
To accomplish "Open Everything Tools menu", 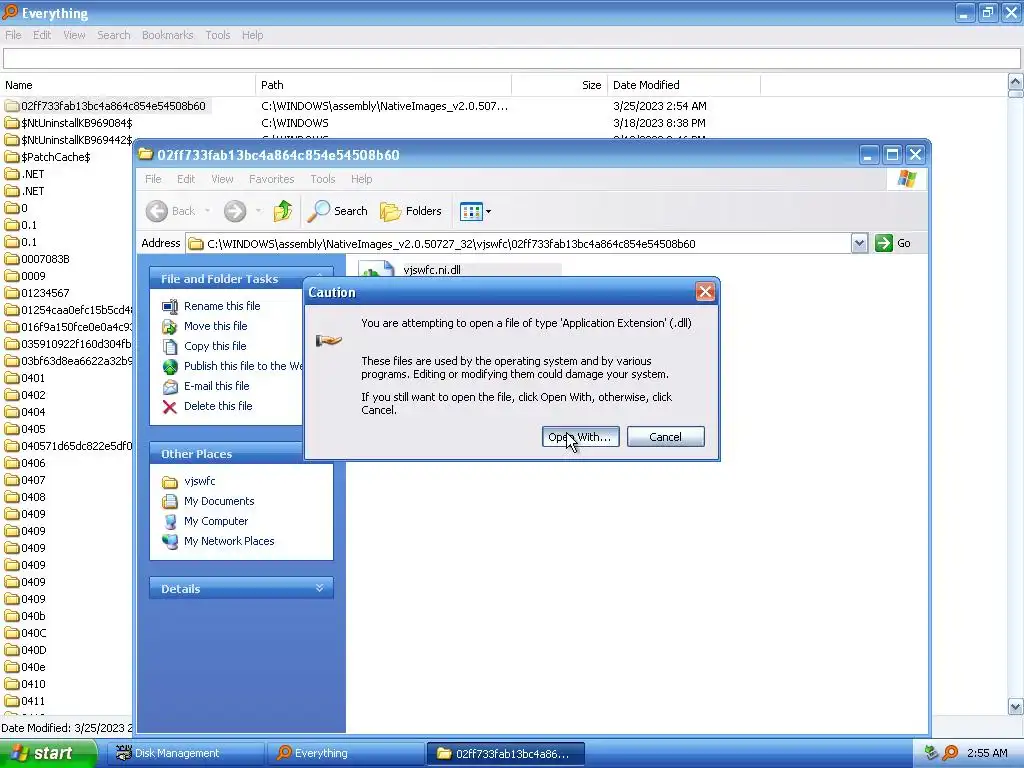I will (217, 35).
